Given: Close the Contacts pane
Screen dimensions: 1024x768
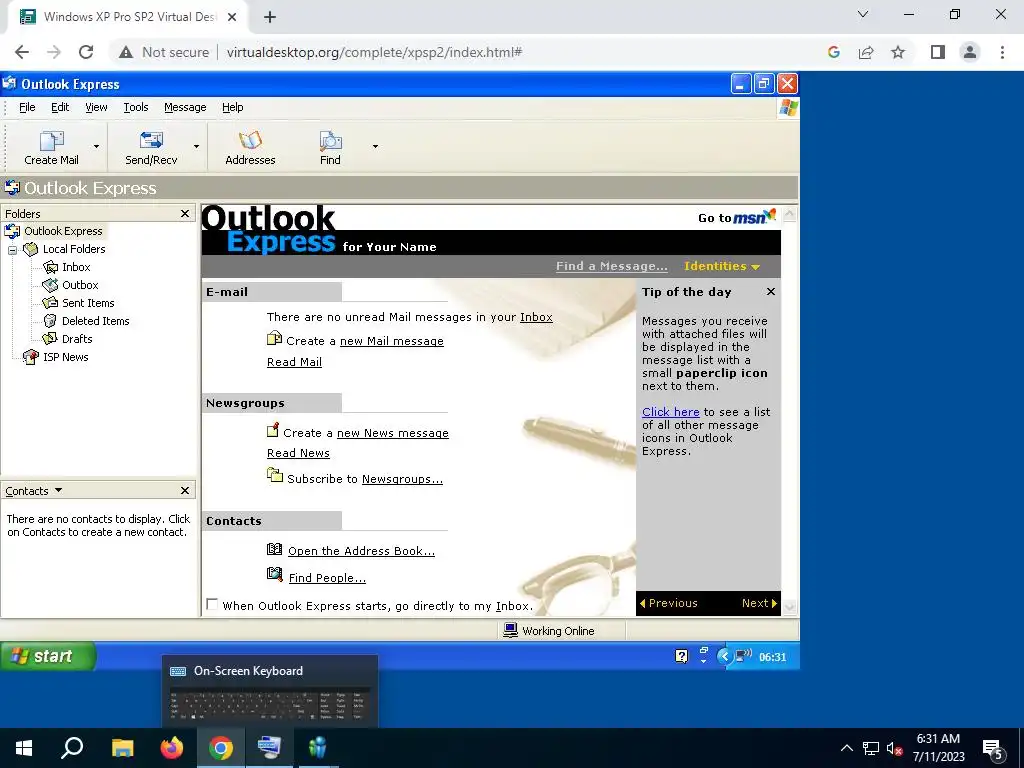Looking at the screenshot, I should click(x=185, y=490).
